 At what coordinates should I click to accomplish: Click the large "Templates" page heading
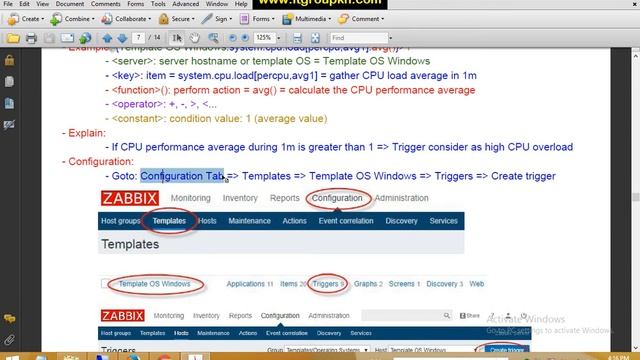(130, 244)
